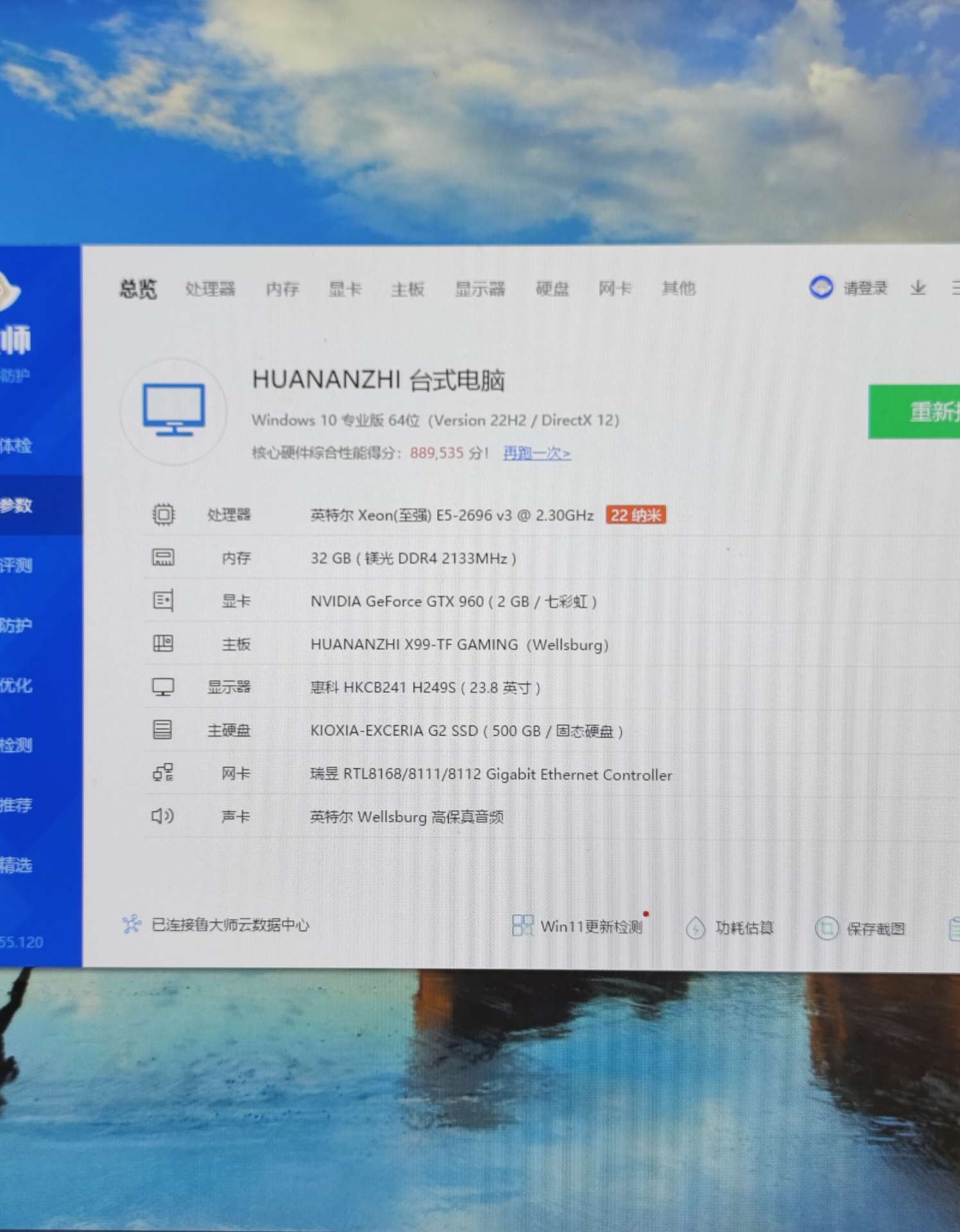Select the Wellsburg 高保真音频 text
Screen dimensions: 960x1232
coord(406,817)
